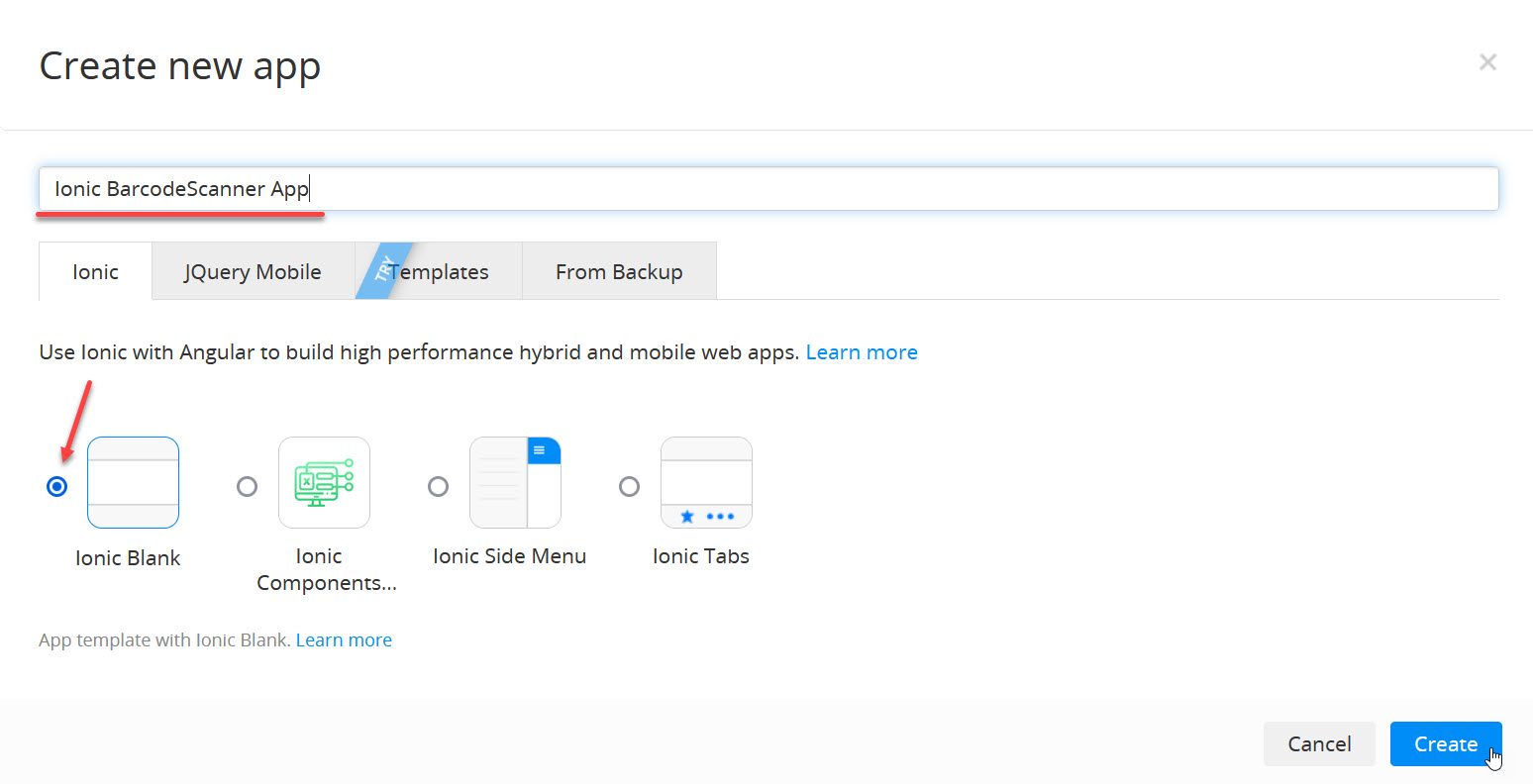Select the Ionic Tabs radio button
Viewport: 1533px width, 784px height.
click(x=629, y=486)
